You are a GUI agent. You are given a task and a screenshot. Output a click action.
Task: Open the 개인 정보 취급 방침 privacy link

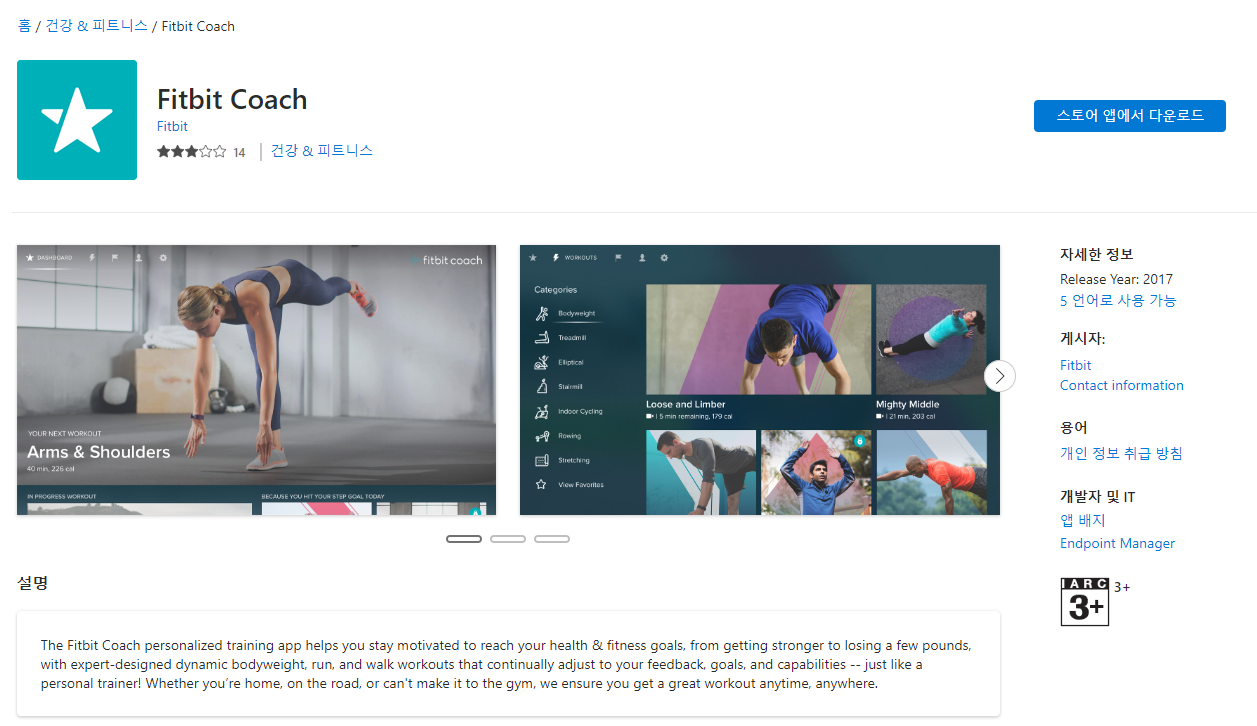tap(1121, 453)
